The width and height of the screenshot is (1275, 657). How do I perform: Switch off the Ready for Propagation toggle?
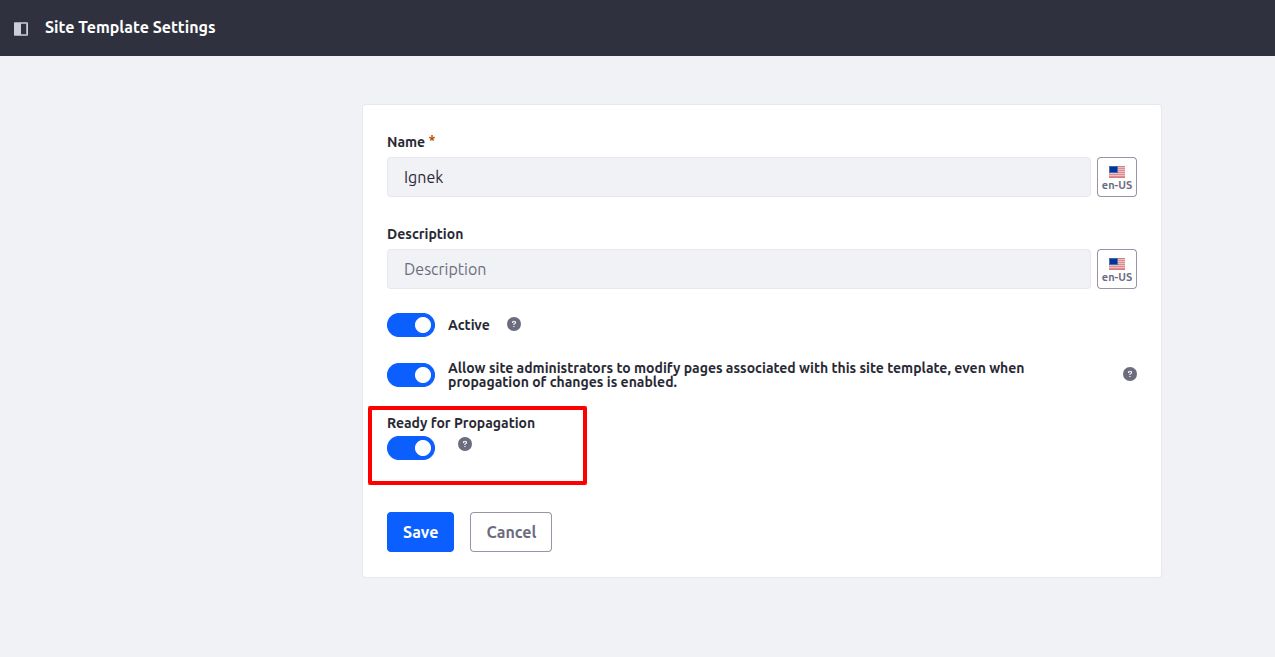pyautogui.click(x=411, y=448)
